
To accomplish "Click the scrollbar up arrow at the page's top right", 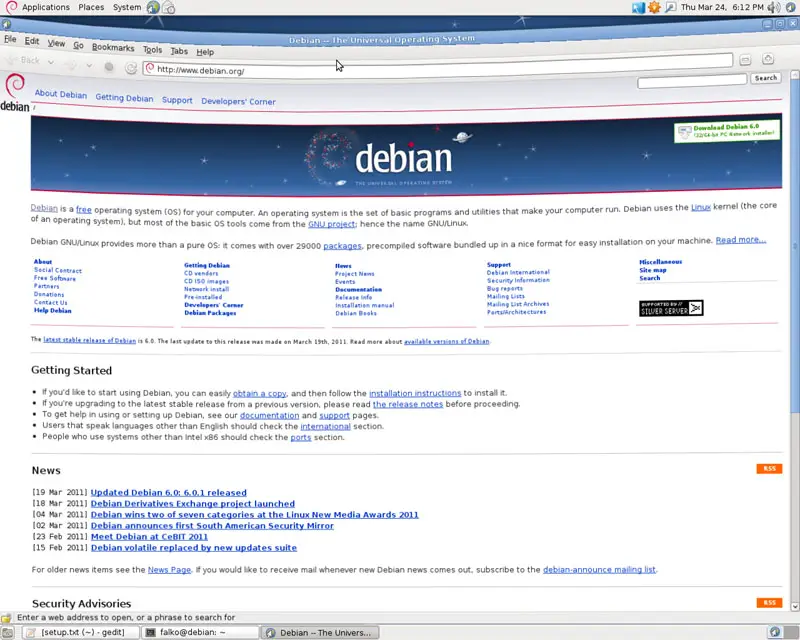I will coord(794,75).
